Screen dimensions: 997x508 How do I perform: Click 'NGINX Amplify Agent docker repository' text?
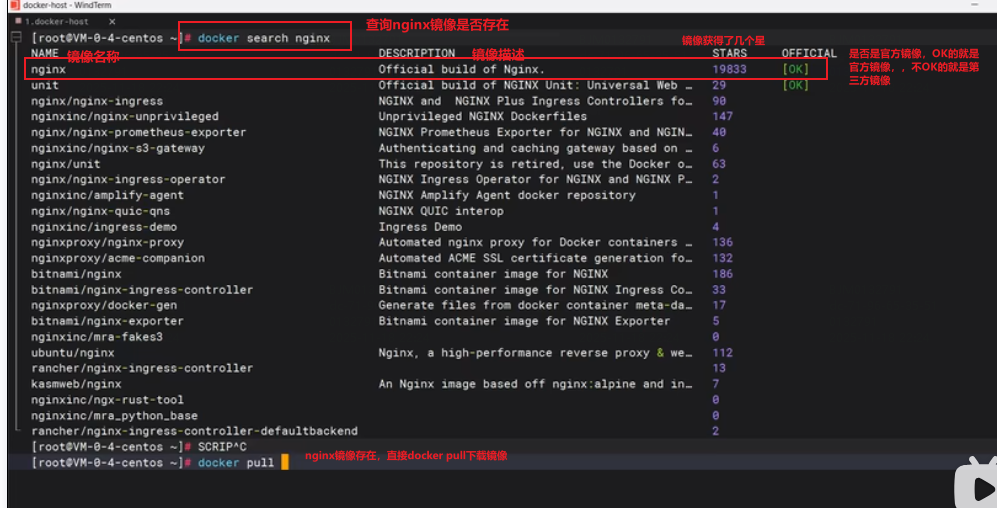click(x=507, y=195)
